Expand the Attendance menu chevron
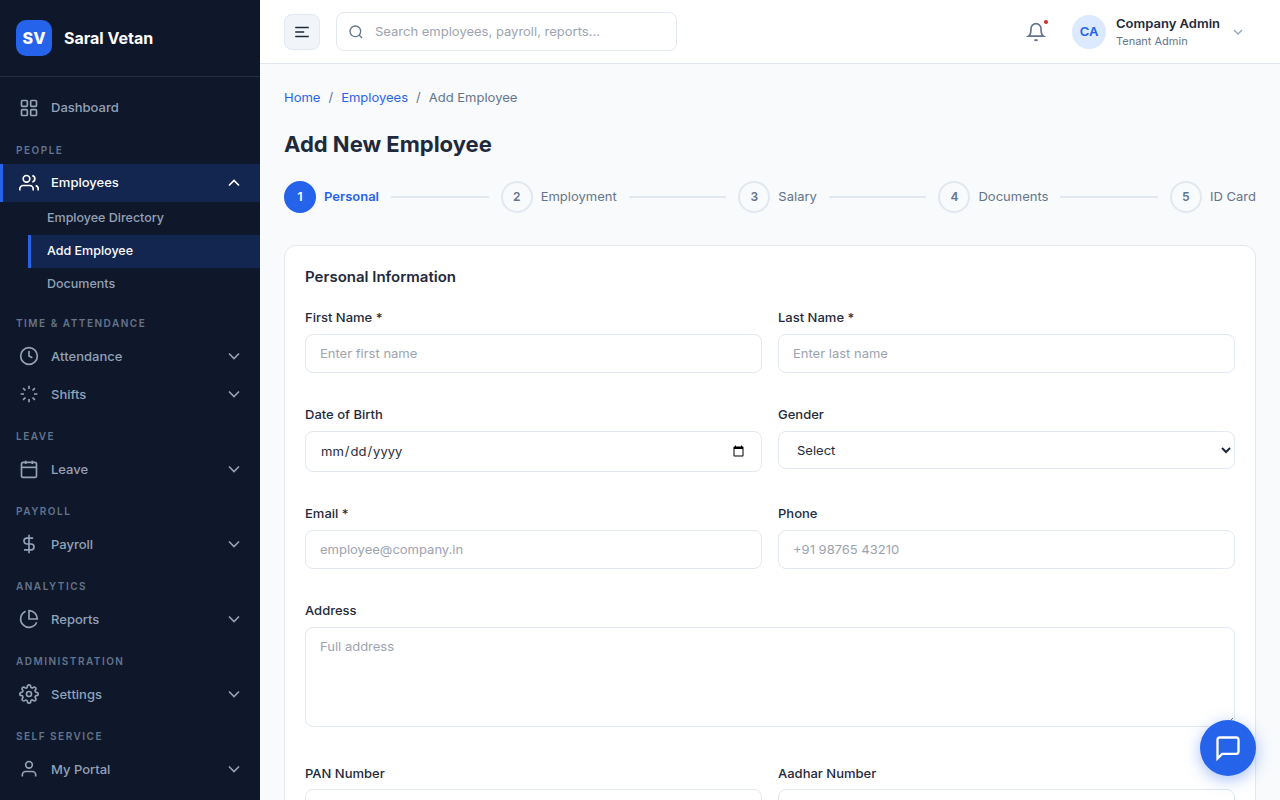 [x=234, y=357]
